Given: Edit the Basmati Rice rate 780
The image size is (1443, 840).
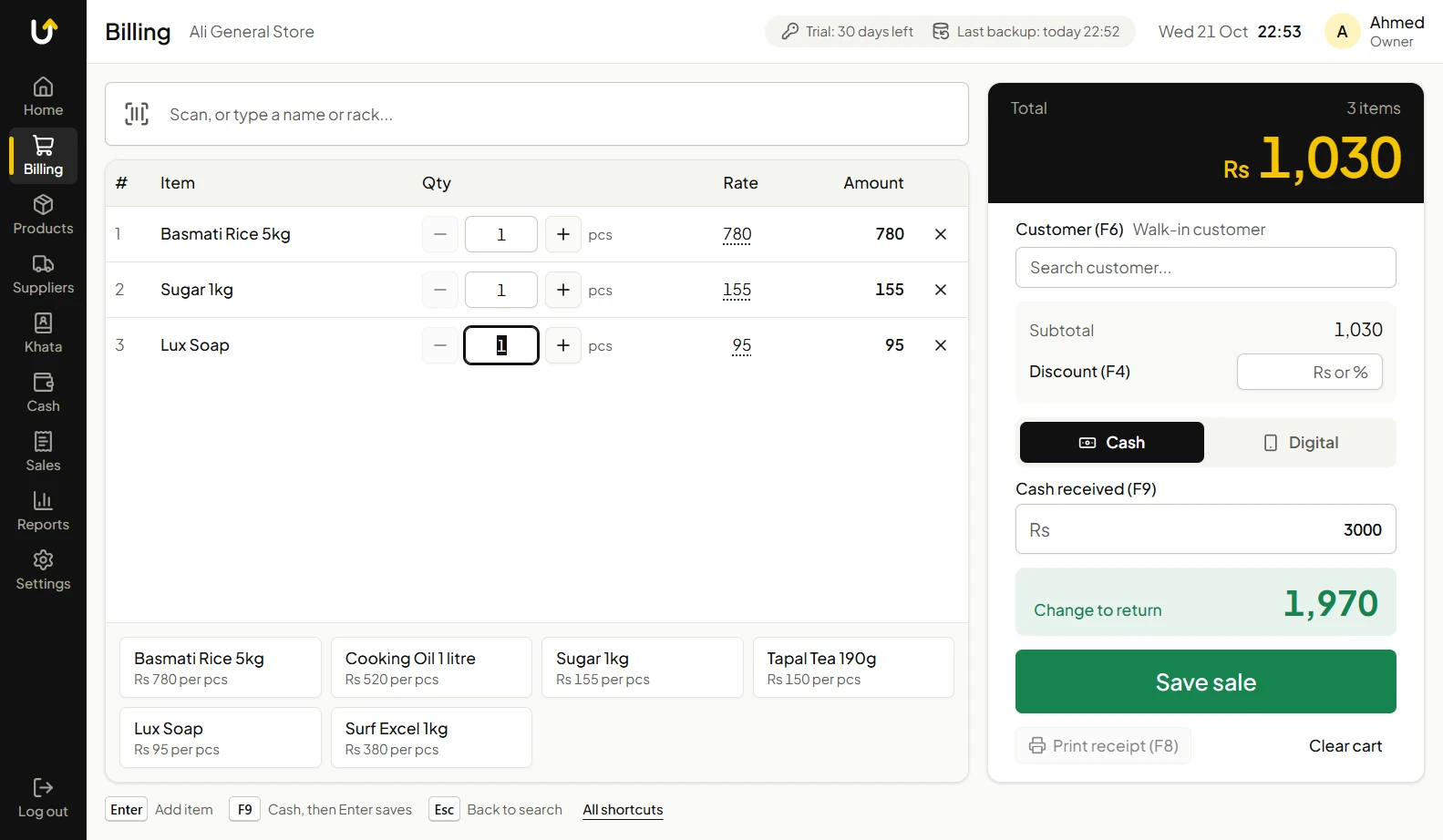Looking at the screenshot, I should click(x=737, y=234).
